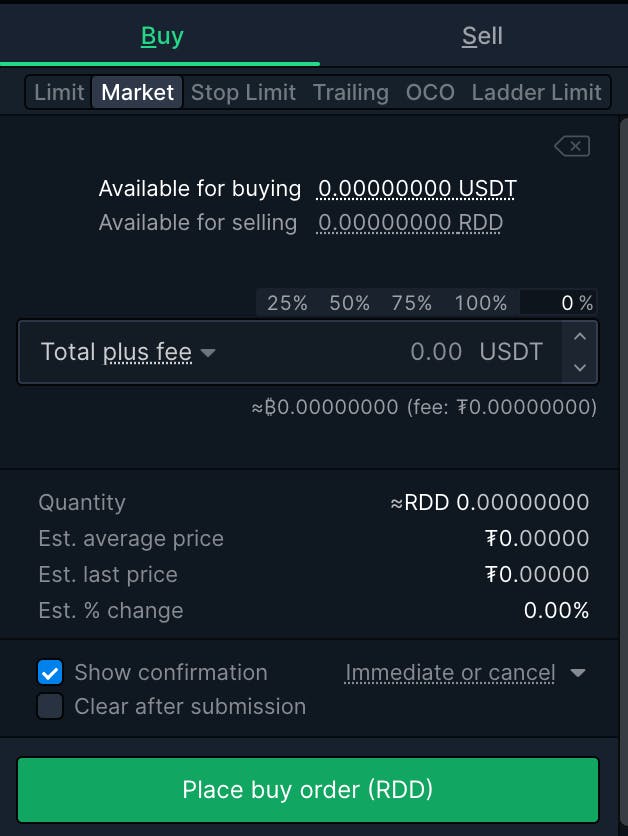Switch to Trailing order type
Screen dimensions: 628x836
pyautogui.click(x=350, y=93)
